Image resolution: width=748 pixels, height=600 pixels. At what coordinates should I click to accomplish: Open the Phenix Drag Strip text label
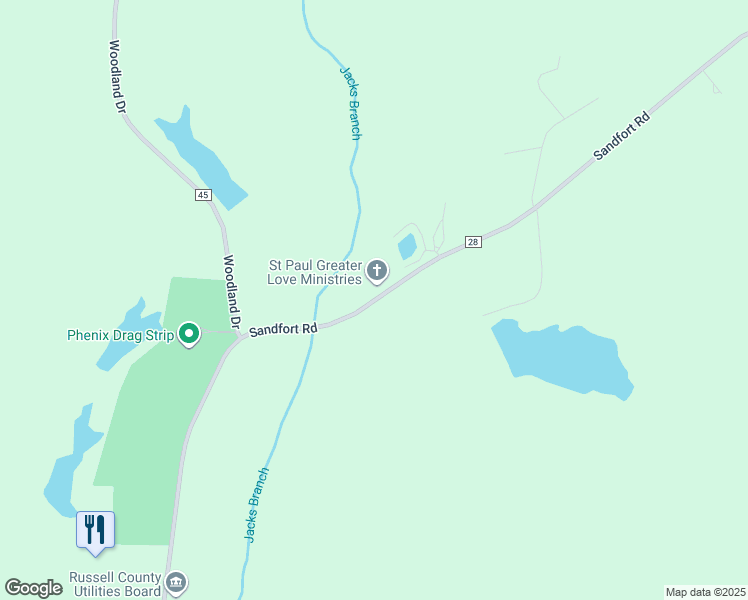(121, 335)
